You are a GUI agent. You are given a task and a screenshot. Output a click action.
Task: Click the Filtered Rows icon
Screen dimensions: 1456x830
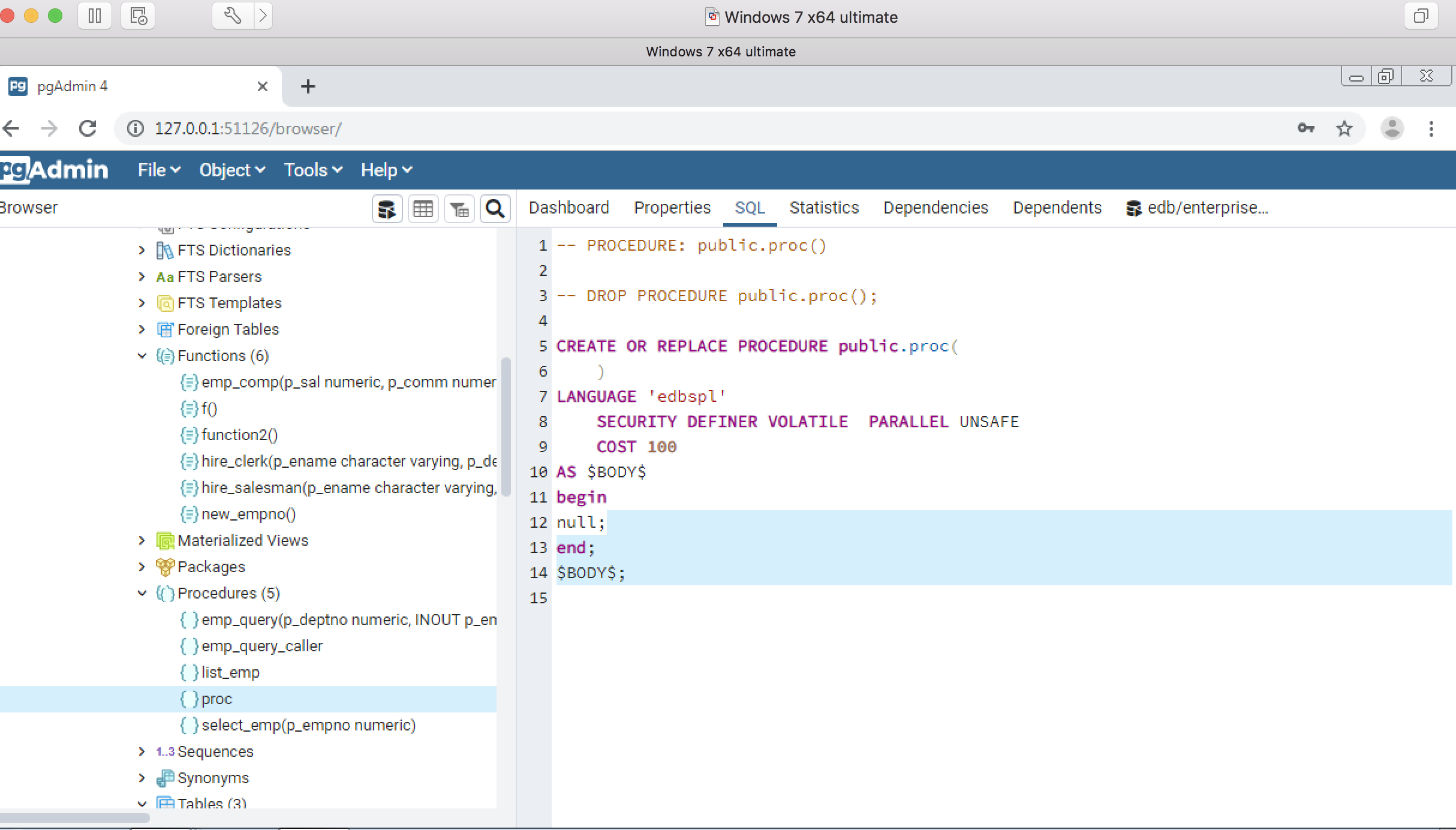459,209
